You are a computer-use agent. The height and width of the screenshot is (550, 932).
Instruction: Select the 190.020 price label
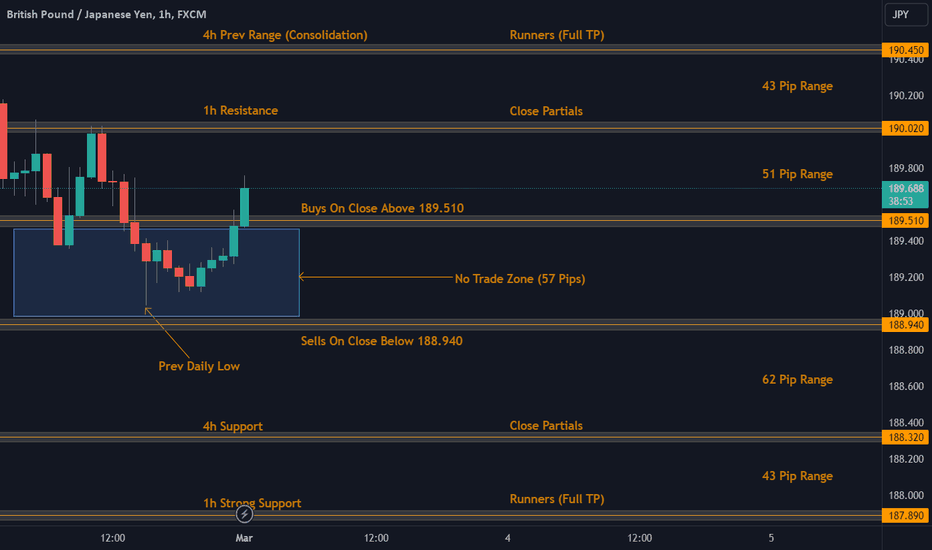[905, 128]
